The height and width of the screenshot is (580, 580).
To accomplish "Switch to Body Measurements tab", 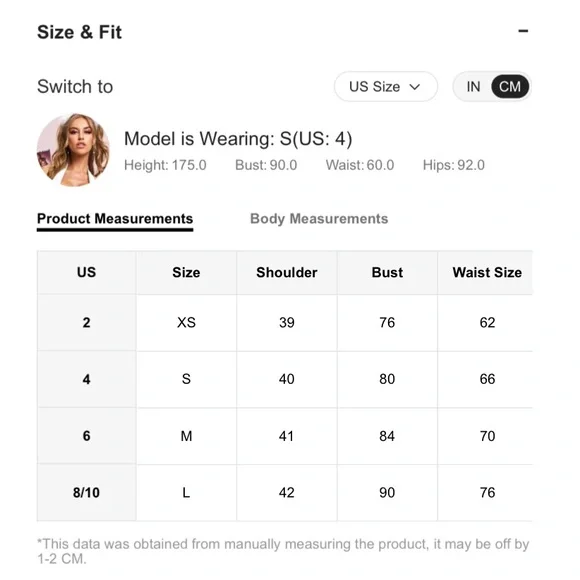I will pyautogui.click(x=319, y=219).
